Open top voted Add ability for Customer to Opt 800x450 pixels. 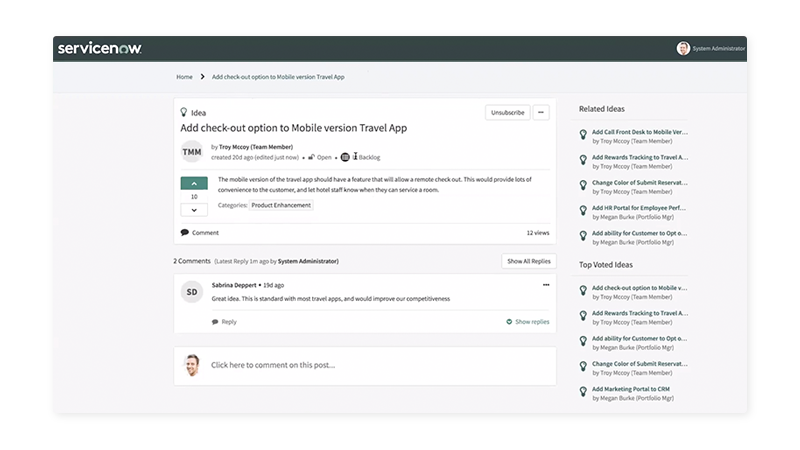639,339
